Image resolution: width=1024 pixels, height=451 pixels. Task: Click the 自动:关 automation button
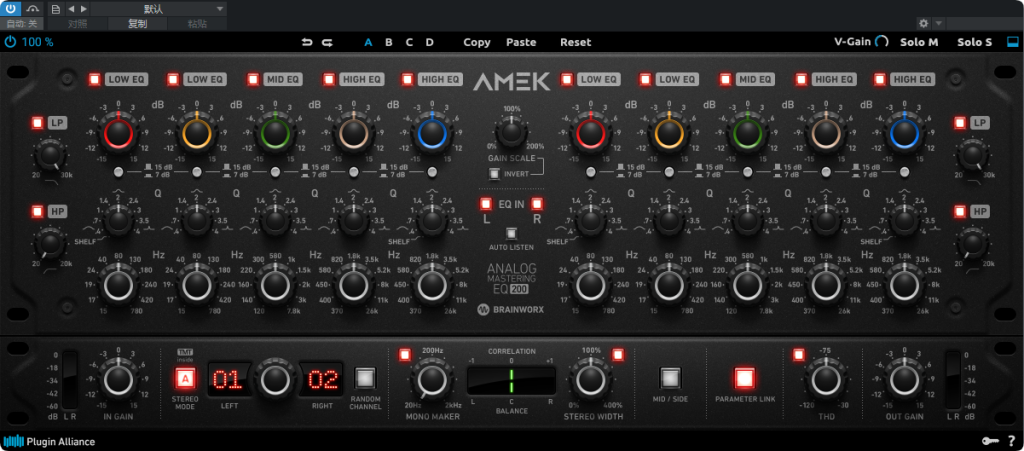tap(22, 24)
